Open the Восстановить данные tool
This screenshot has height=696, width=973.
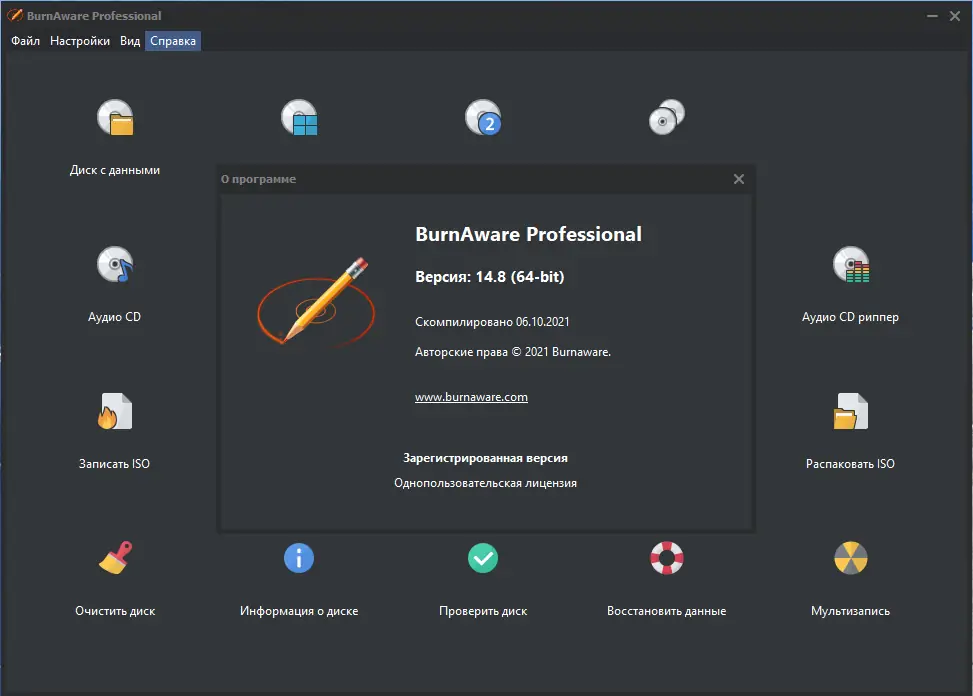point(667,558)
